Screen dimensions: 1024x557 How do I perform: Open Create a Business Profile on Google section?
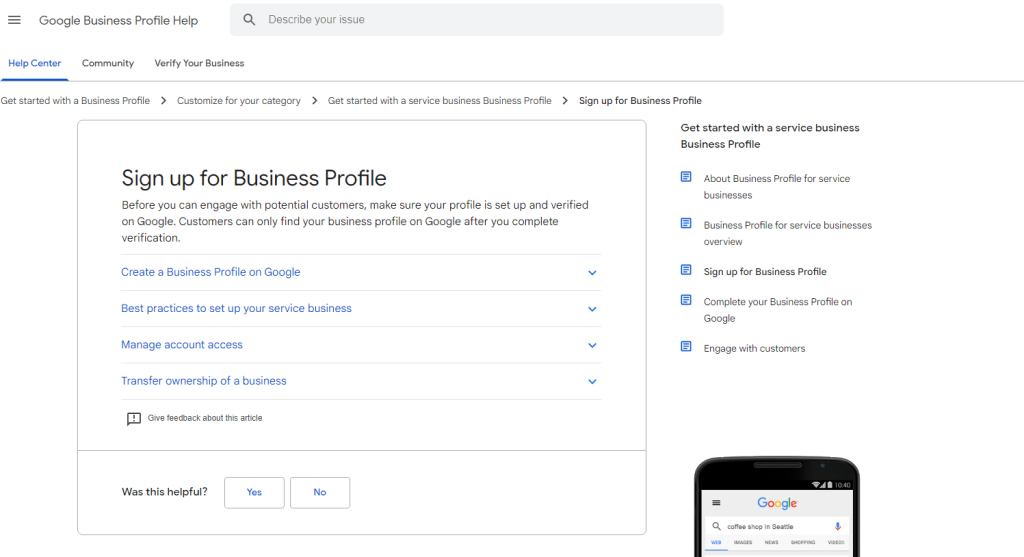(211, 272)
